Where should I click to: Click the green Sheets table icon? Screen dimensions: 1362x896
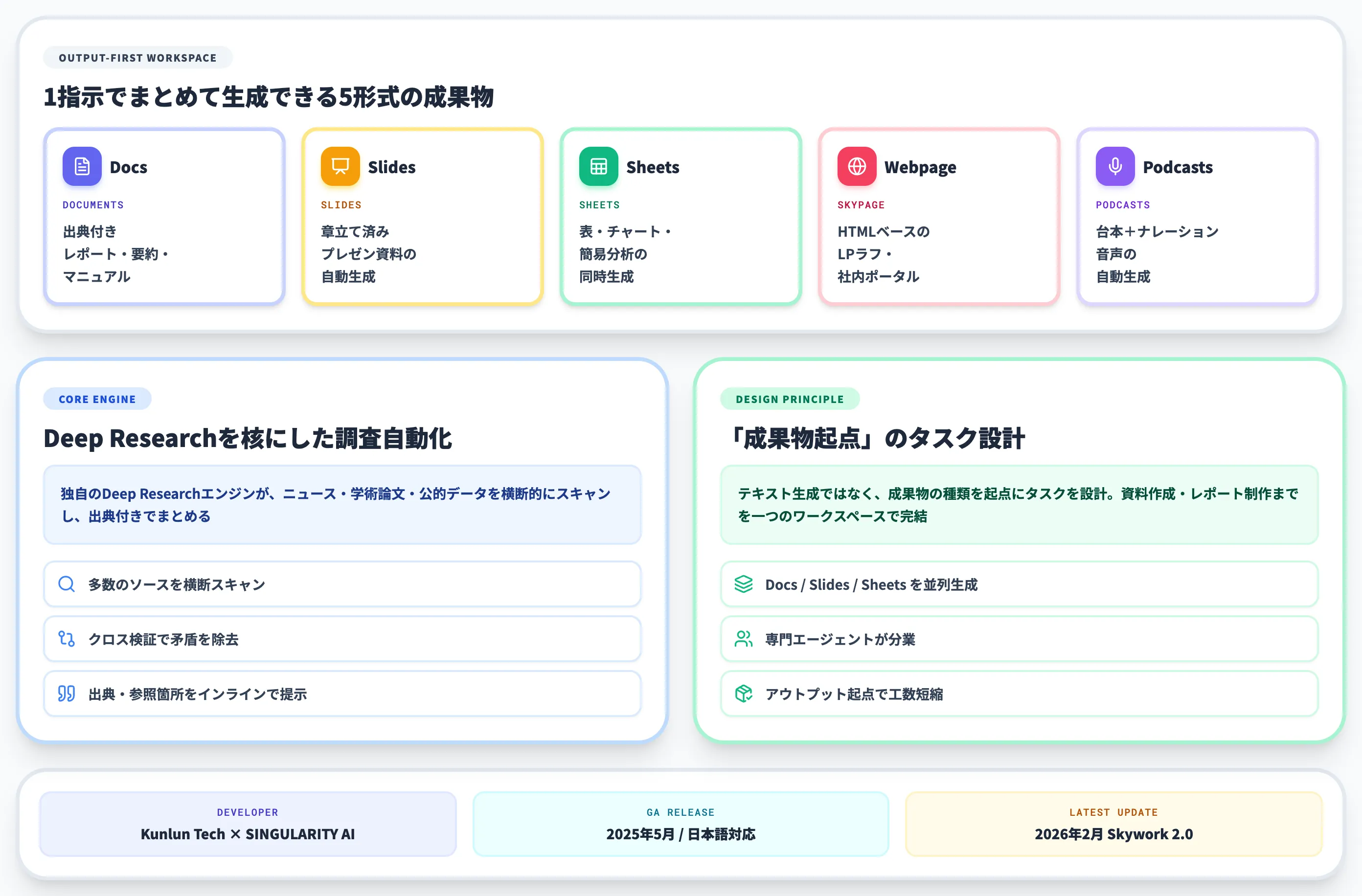pyautogui.click(x=599, y=166)
